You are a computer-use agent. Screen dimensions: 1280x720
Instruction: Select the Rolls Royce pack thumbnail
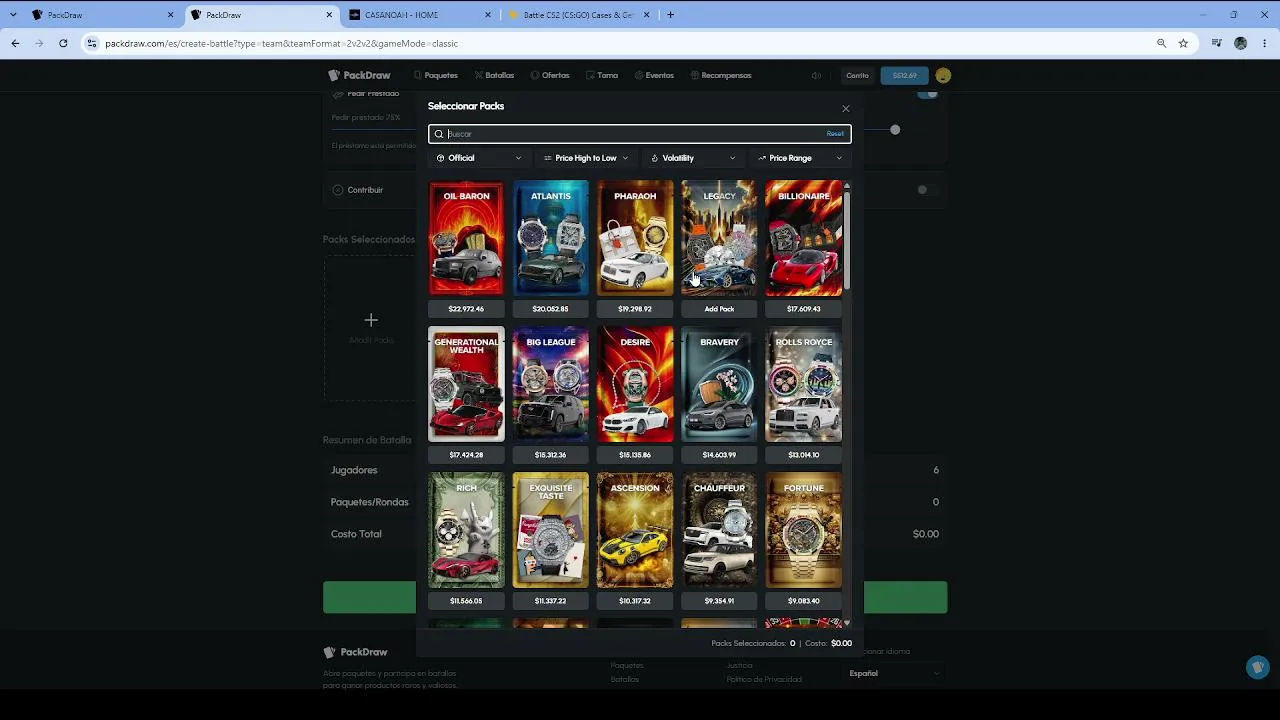[x=804, y=384]
